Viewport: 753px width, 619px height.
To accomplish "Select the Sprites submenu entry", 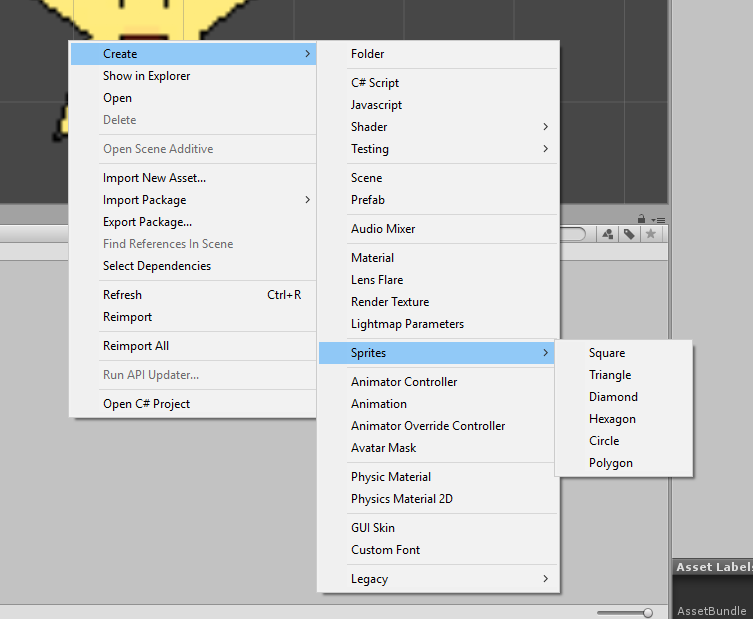I will point(438,353).
